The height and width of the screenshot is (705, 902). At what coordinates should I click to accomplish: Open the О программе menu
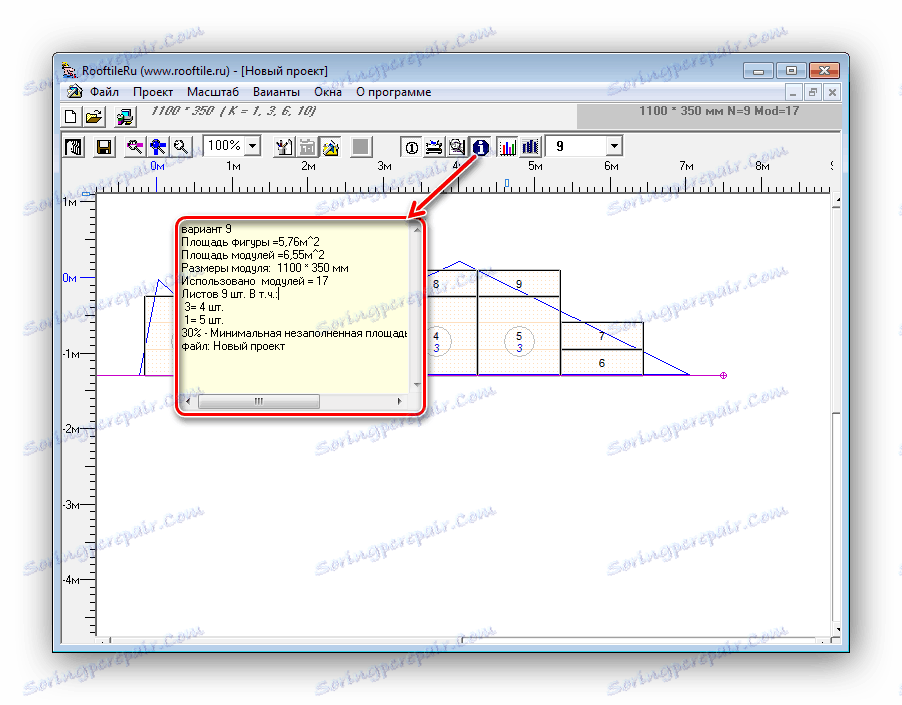click(x=393, y=92)
